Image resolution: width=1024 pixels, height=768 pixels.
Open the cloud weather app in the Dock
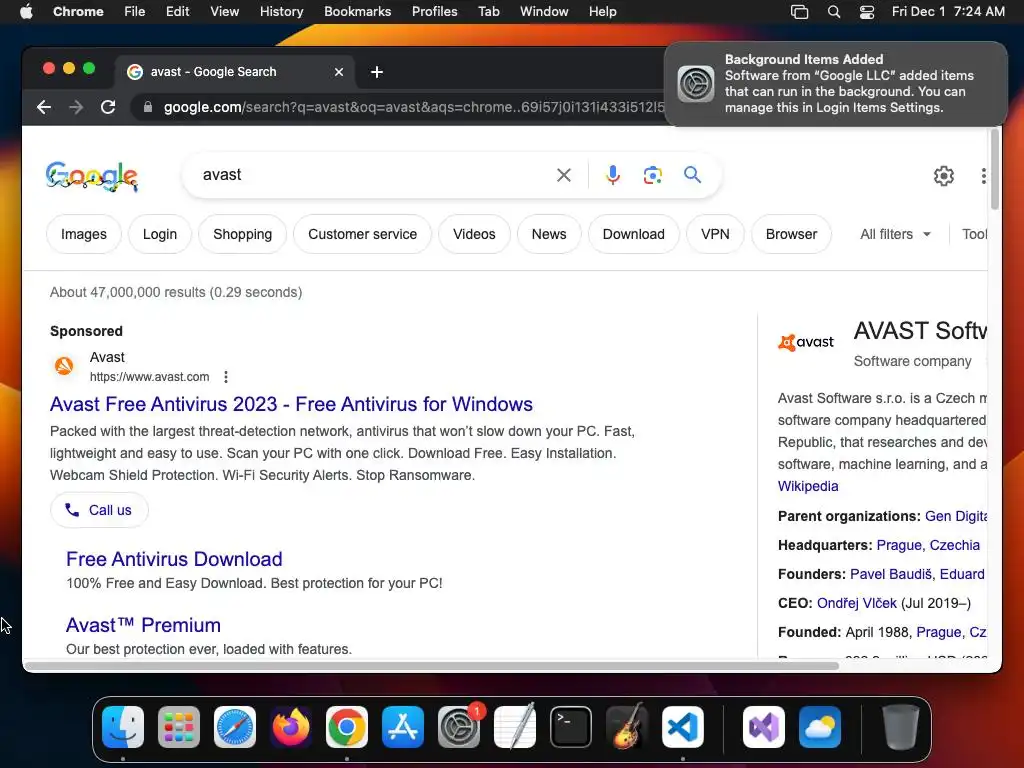point(820,727)
